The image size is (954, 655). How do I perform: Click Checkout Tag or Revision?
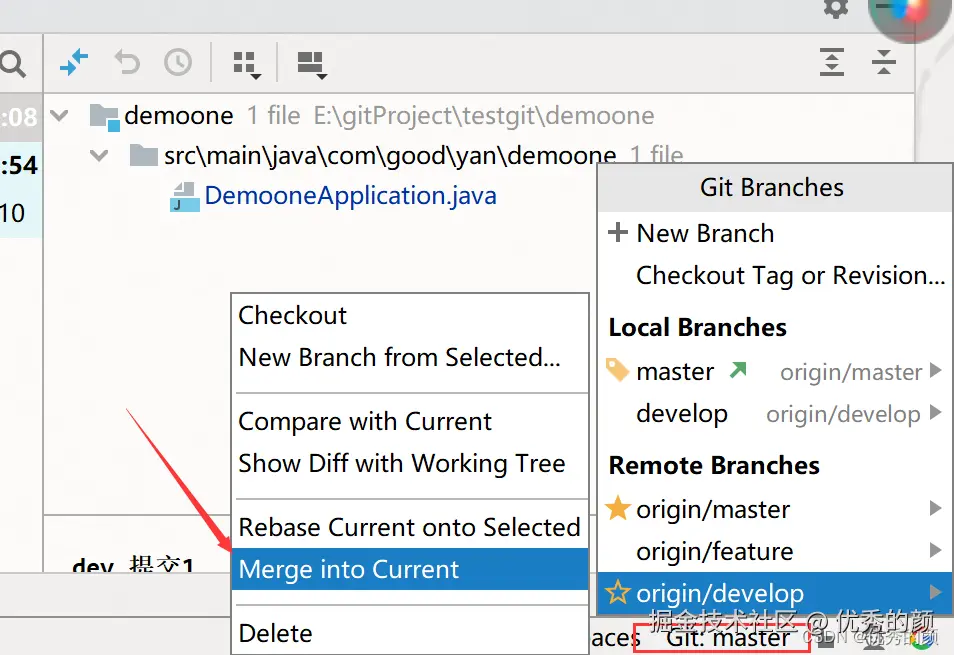click(x=790, y=275)
